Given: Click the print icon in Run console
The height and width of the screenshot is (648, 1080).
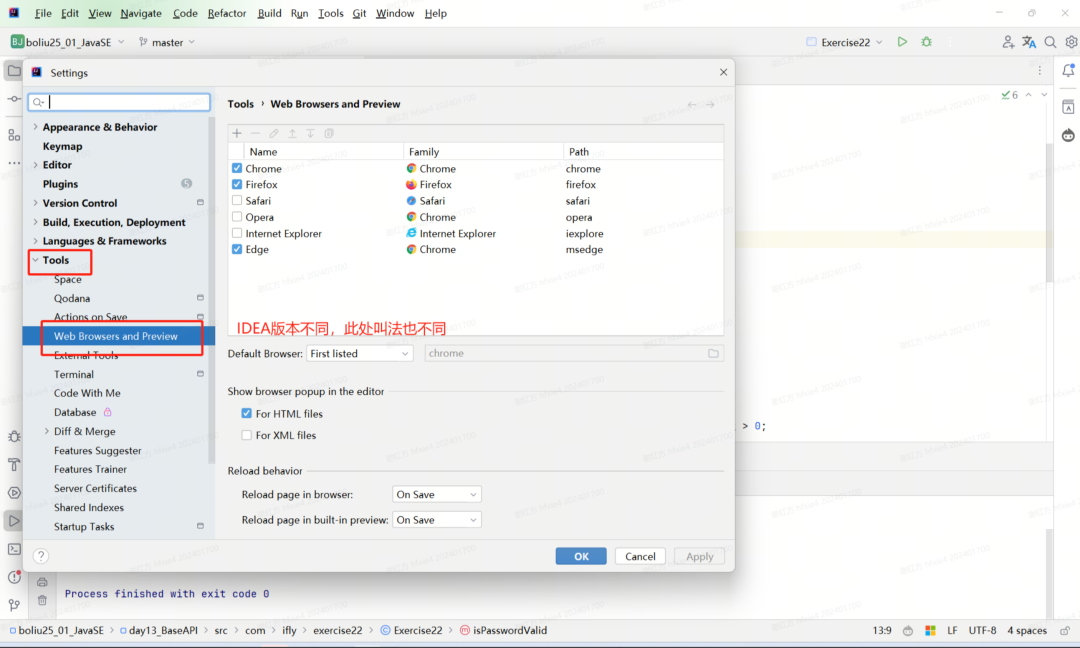Looking at the screenshot, I should (42, 582).
